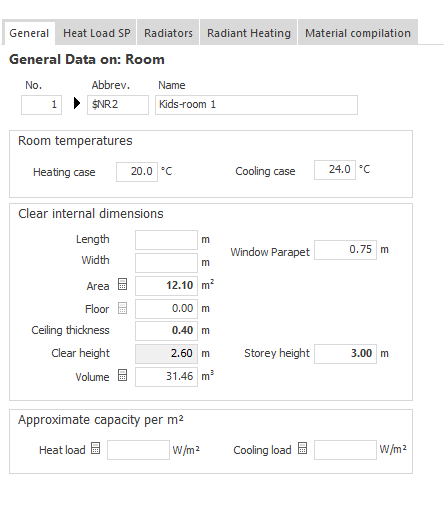Edit the Area field showing 12.10

pyautogui.click(x=166, y=286)
